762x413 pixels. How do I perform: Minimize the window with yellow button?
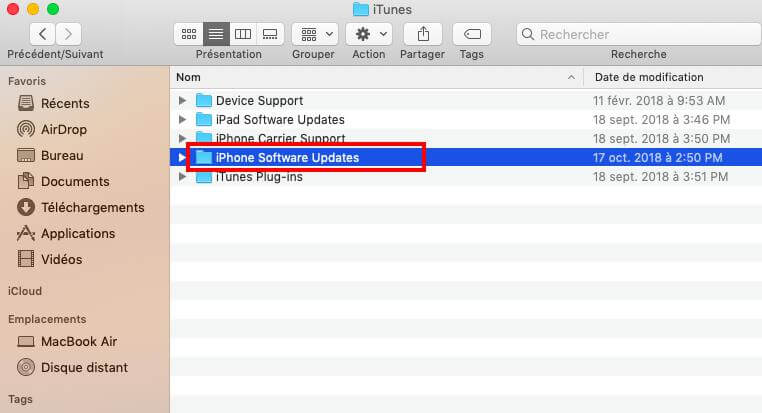tap(33, 9)
